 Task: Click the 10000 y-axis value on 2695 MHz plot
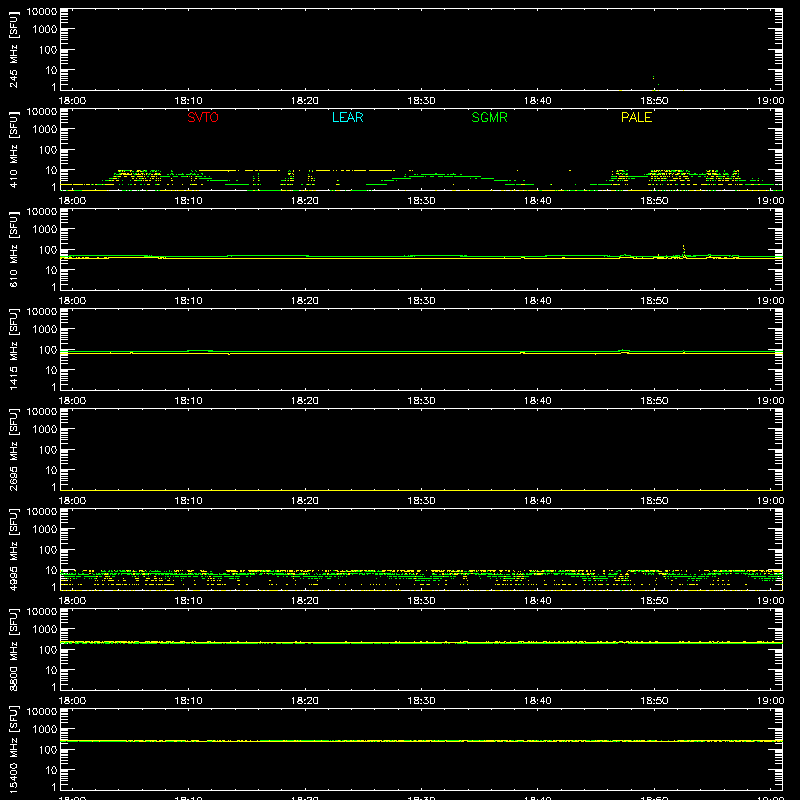point(42,412)
